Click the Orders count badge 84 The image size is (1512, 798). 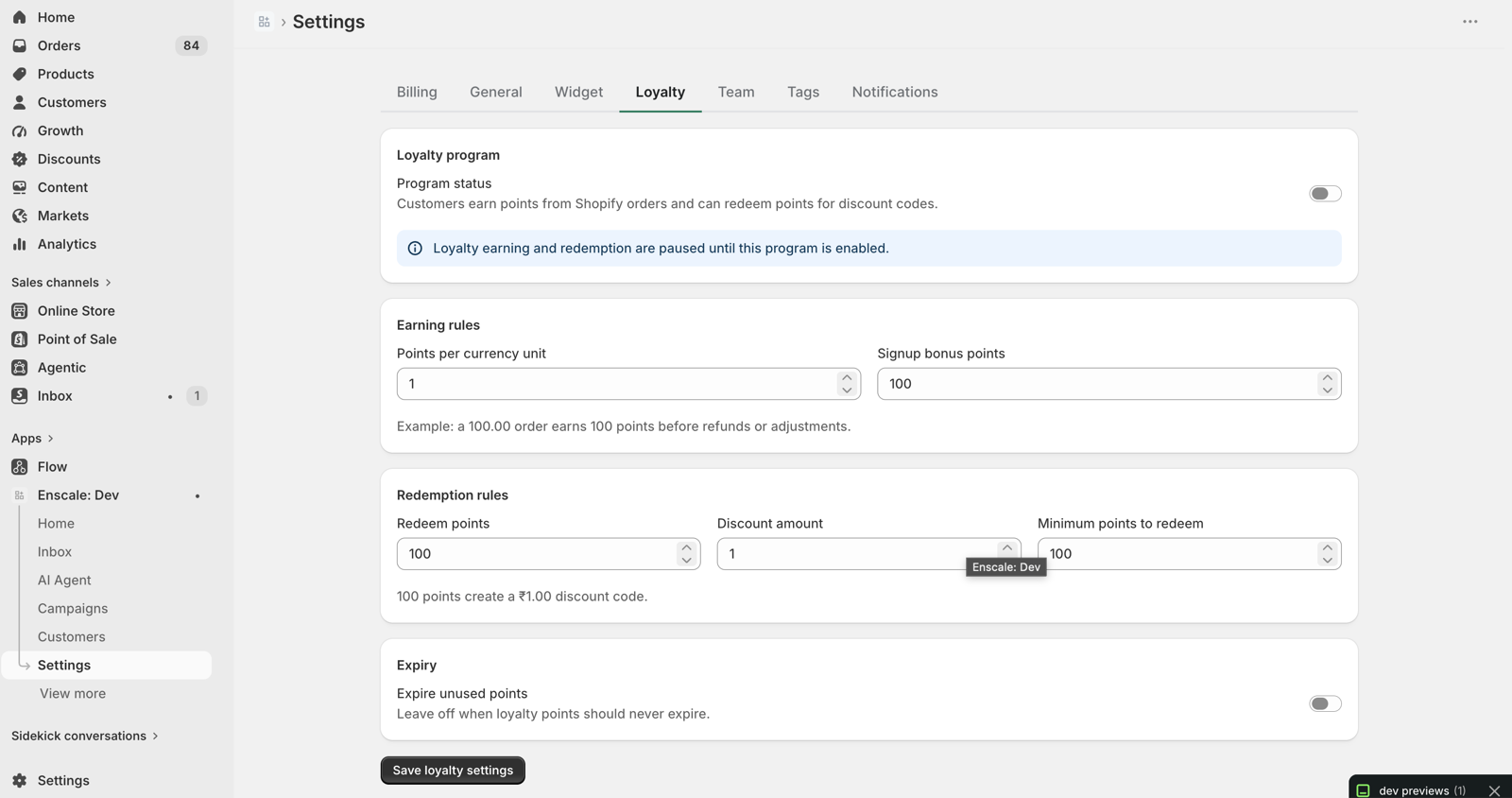191,45
